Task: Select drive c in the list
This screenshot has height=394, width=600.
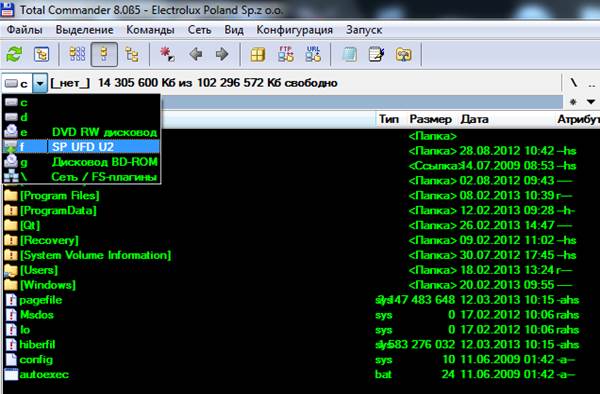Action: tap(81, 102)
